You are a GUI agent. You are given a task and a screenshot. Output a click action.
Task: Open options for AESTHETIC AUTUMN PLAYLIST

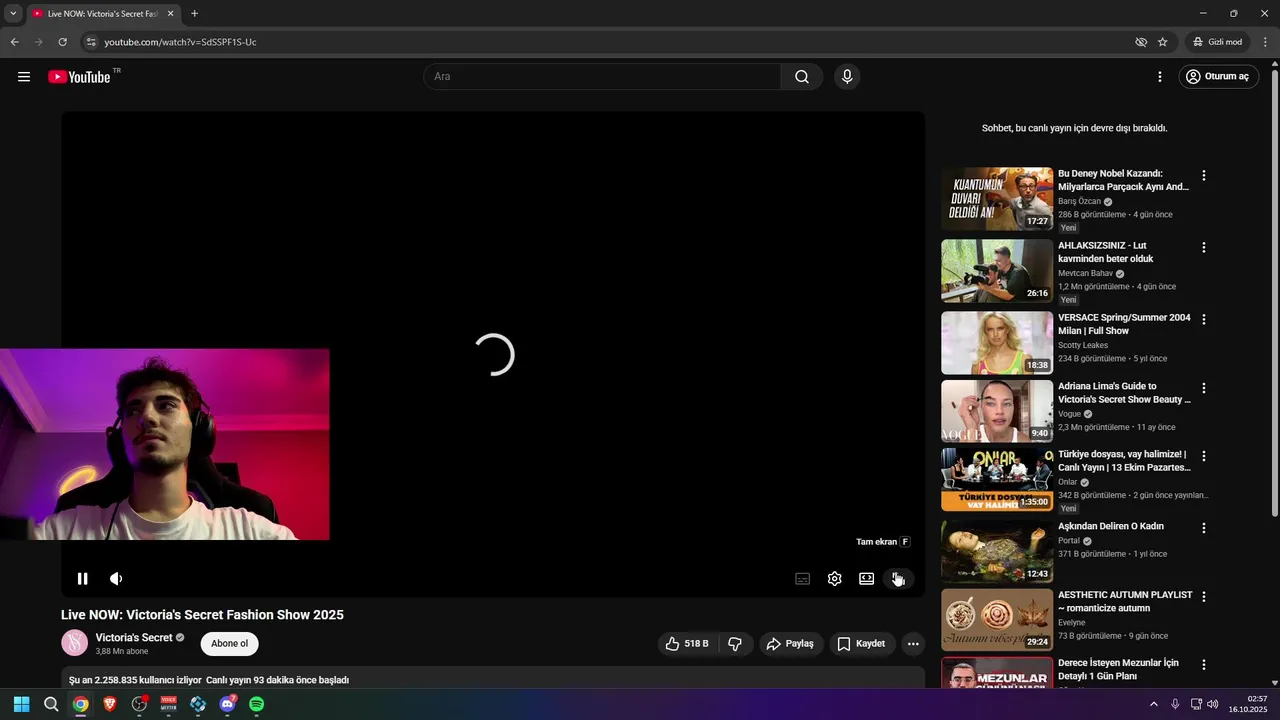[x=1204, y=596]
